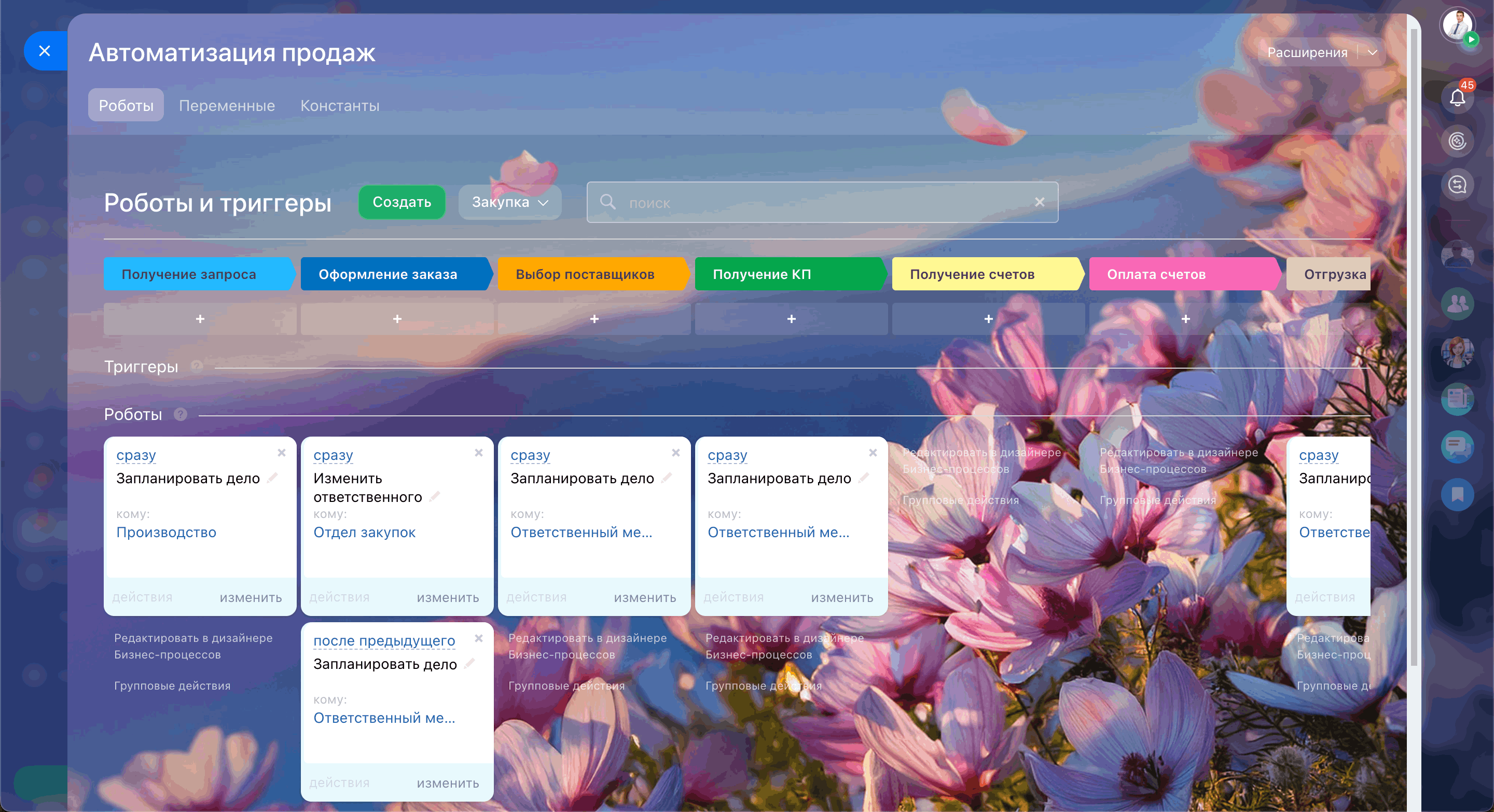This screenshot has height=812, width=1494.
Task: Click help icon next to Триггеры heading
Action: (197, 366)
